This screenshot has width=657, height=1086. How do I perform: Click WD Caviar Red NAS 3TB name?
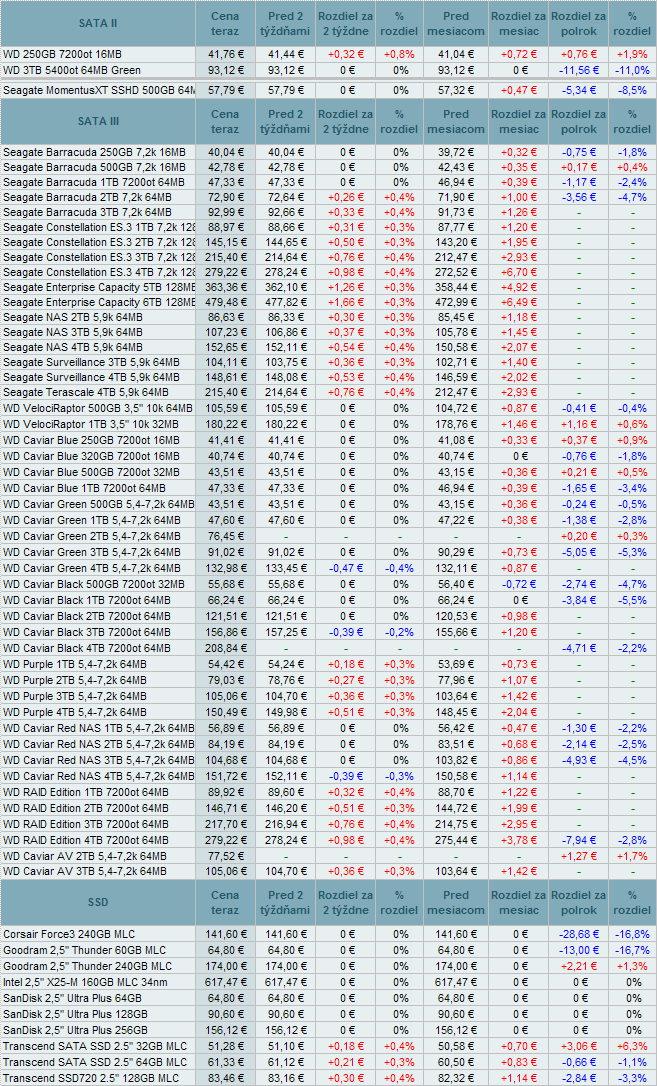pos(98,760)
